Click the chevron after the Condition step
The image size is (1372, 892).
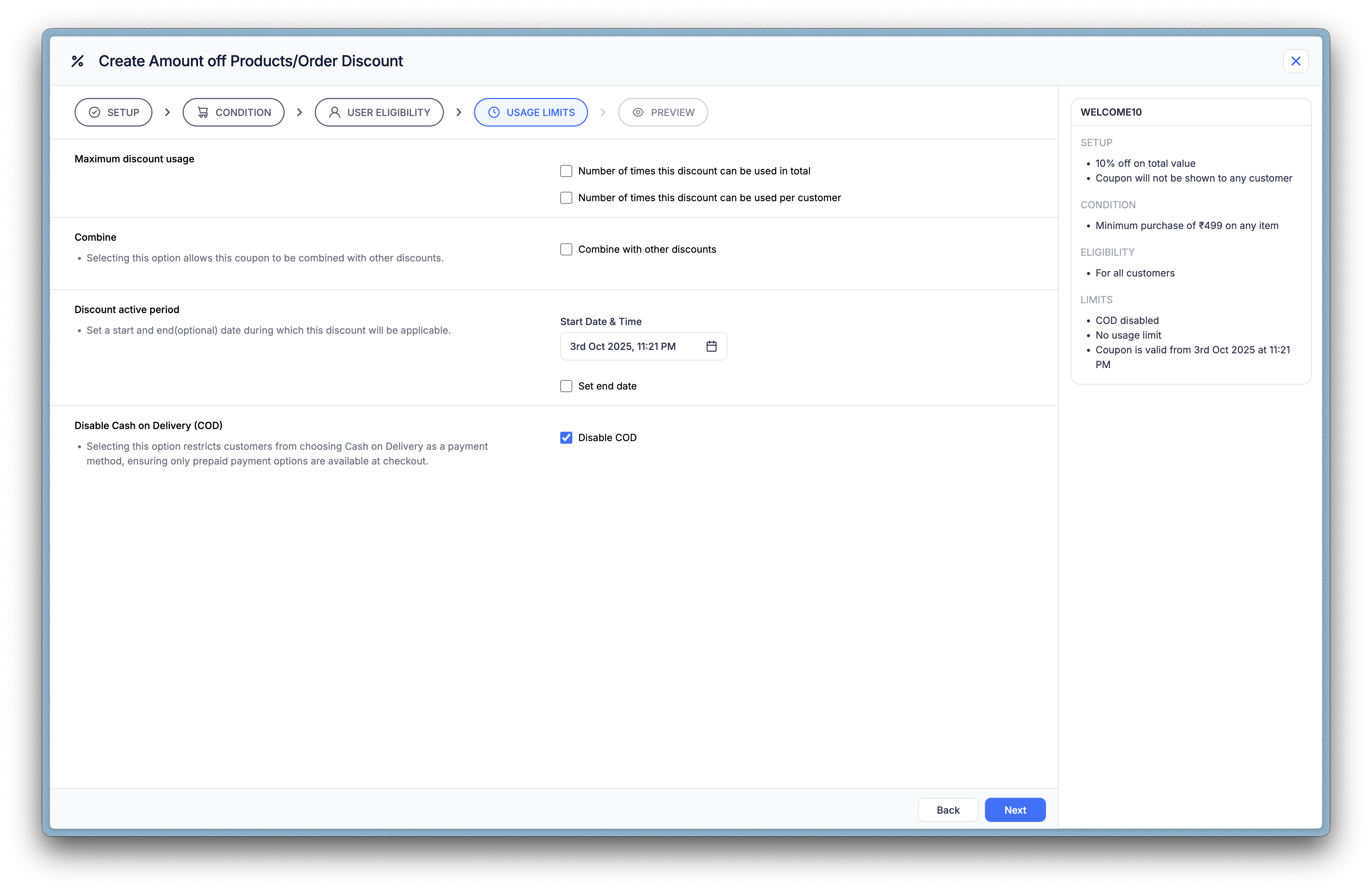pyautogui.click(x=300, y=112)
